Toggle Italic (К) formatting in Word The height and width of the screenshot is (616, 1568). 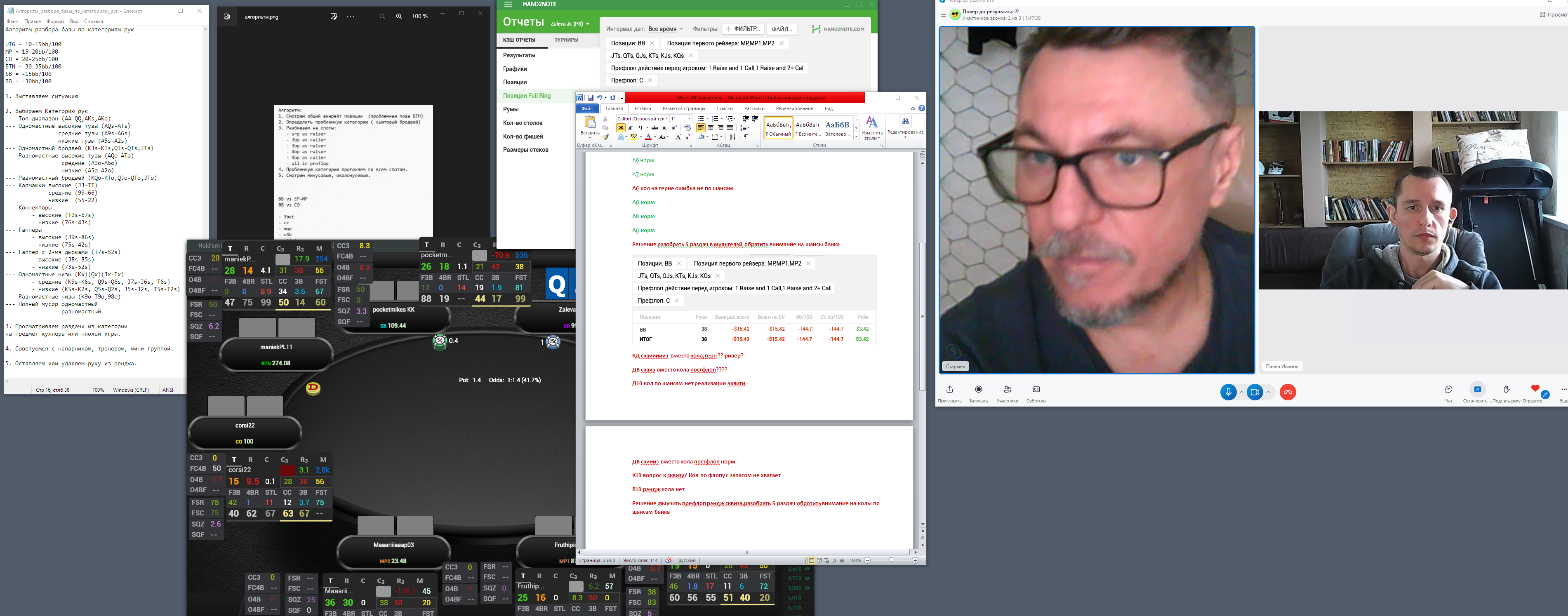click(x=631, y=128)
